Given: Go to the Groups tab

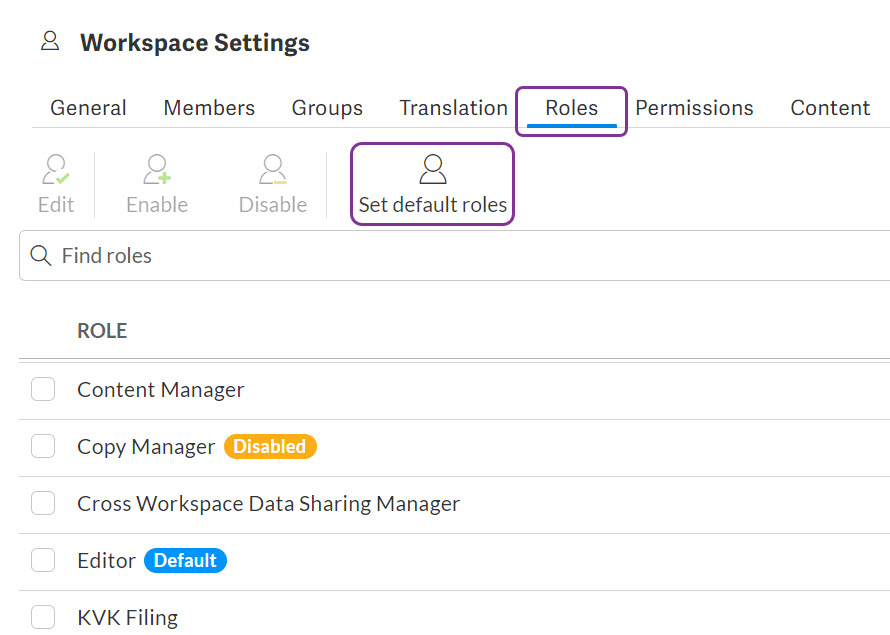Looking at the screenshot, I should pyautogui.click(x=327, y=108).
